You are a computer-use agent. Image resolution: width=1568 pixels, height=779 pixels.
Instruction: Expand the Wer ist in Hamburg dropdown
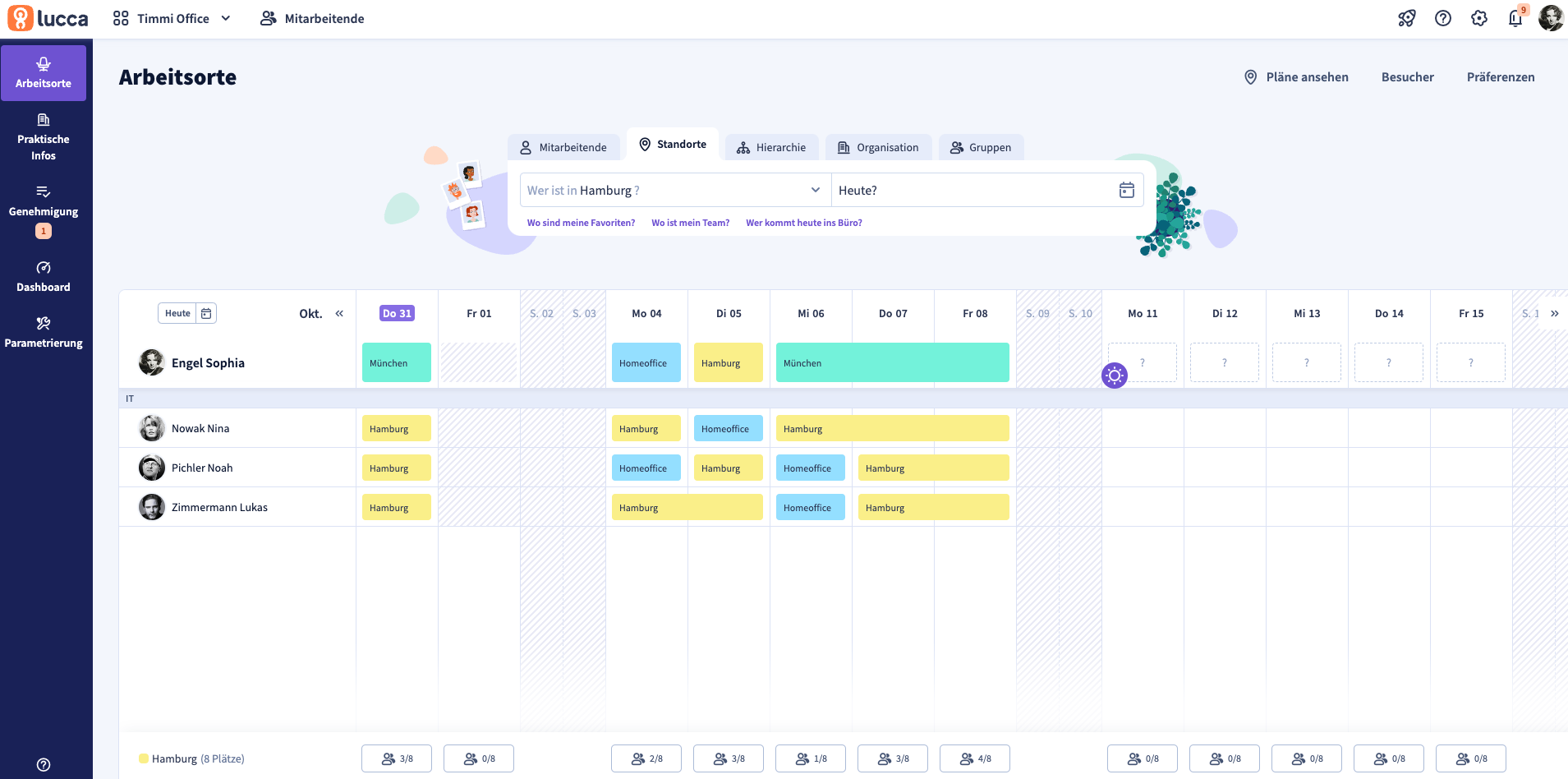[675, 190]
